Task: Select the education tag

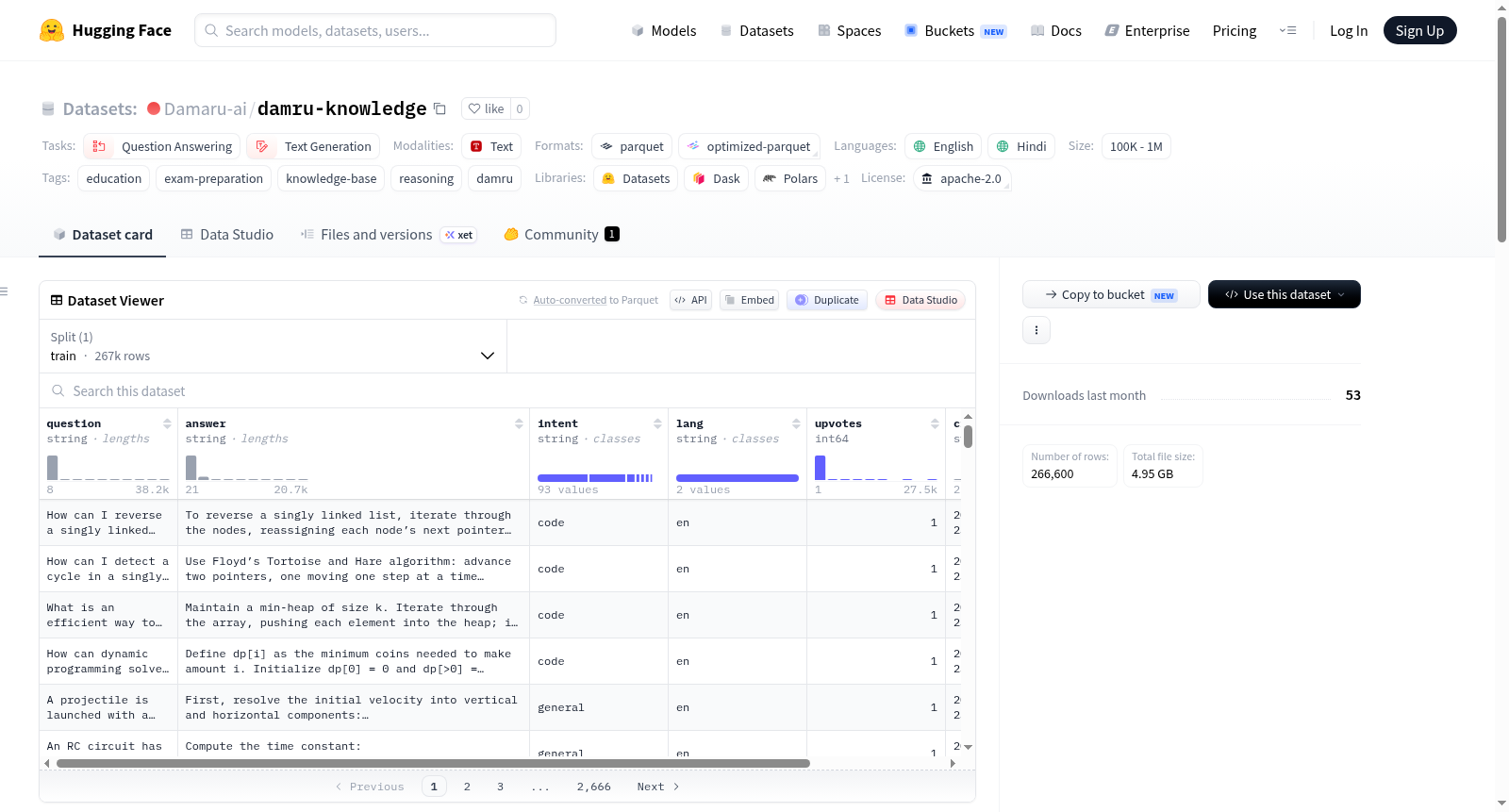Action: click(x=114, y=178)
